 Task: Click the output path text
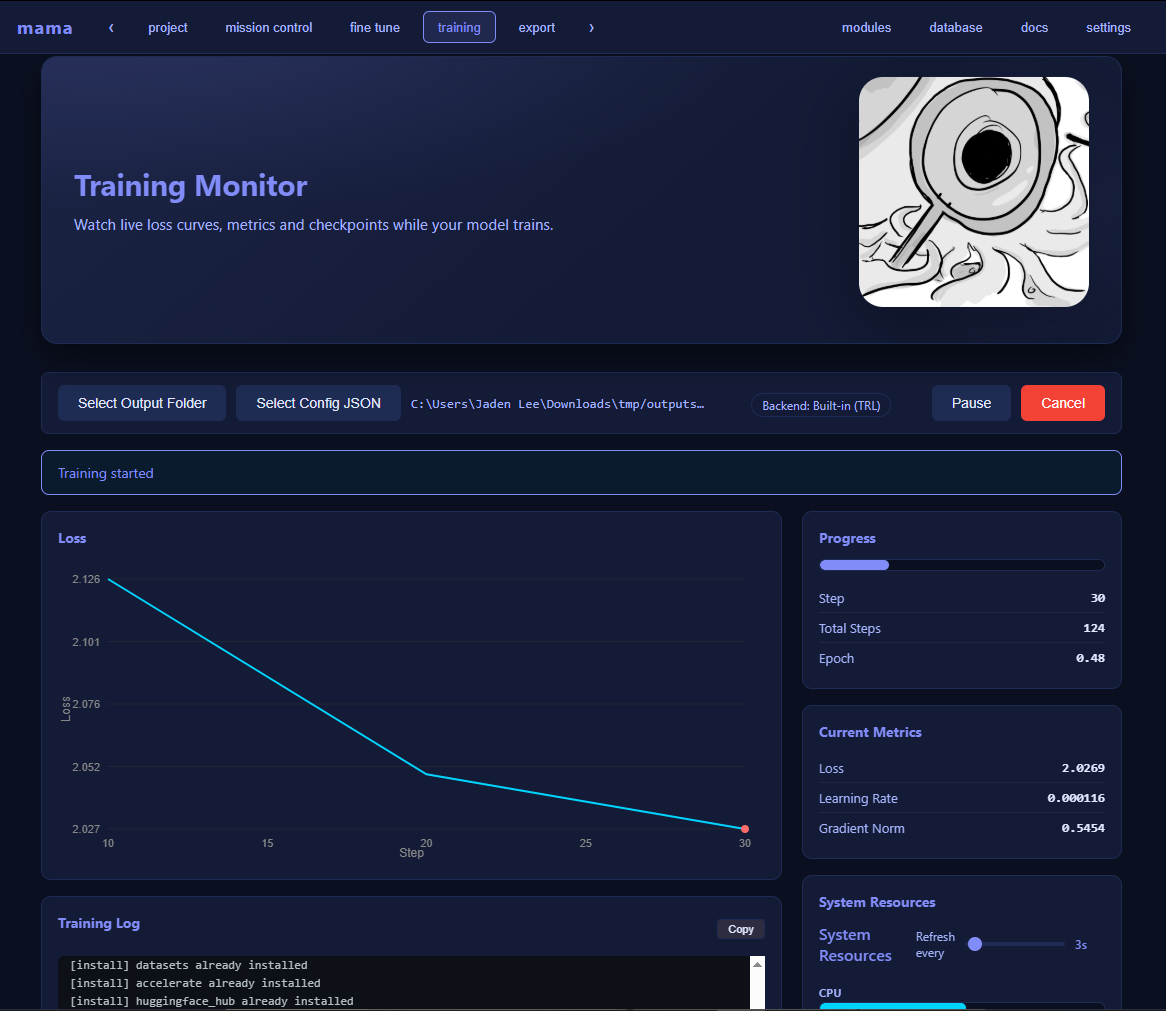click(x=558, y=404)
